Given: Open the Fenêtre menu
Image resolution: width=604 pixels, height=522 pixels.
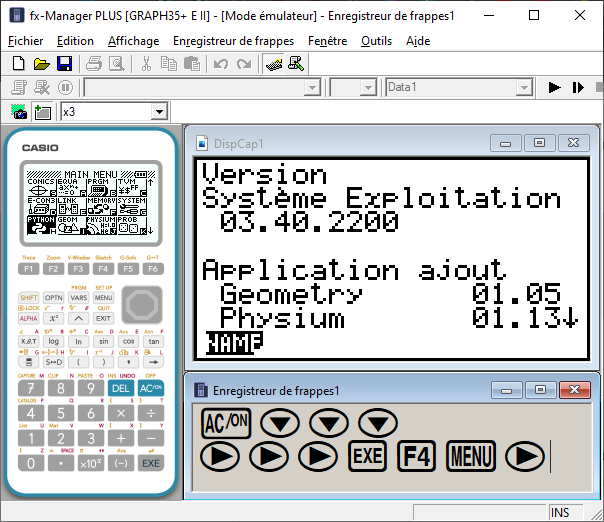Looking at the screenshot, I should [x=327, y=41].
